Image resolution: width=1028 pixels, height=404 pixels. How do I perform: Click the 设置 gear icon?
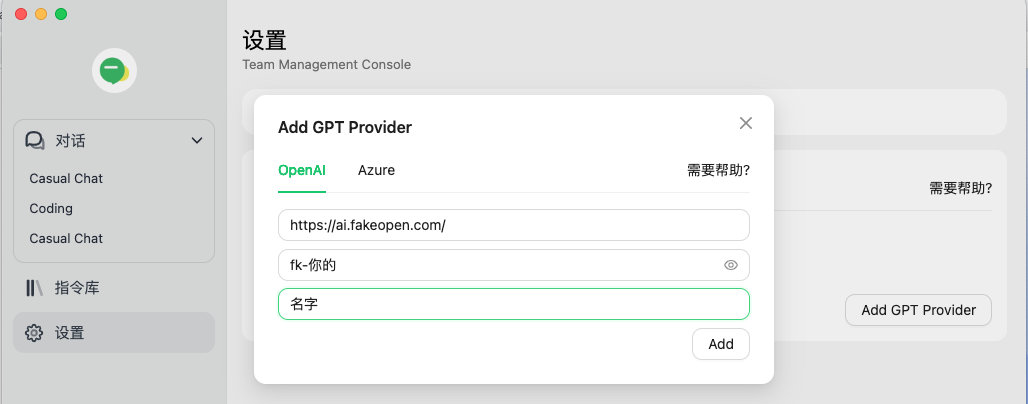click(x=35, y=333)
